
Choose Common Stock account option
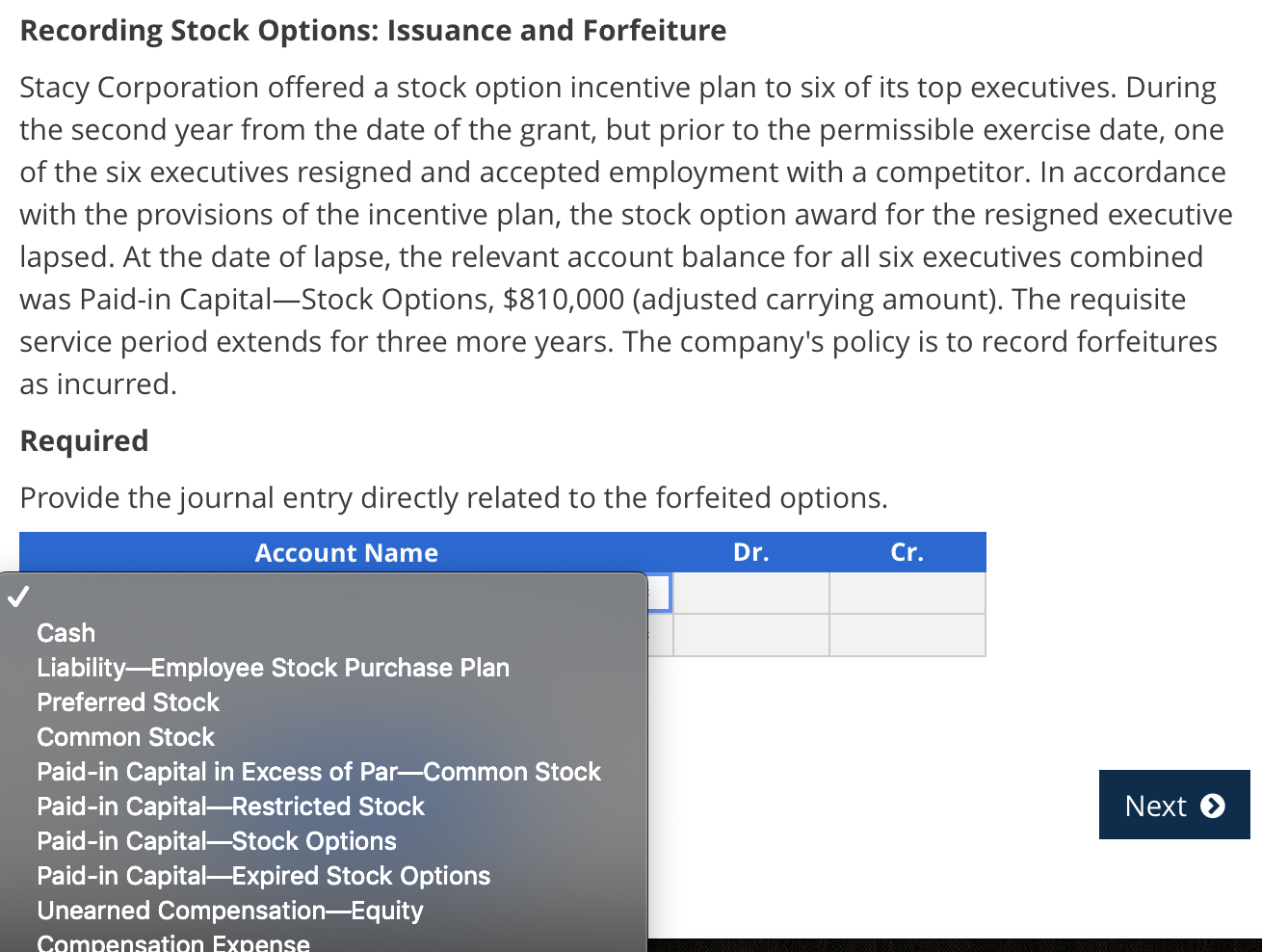(x=125, y=737)
